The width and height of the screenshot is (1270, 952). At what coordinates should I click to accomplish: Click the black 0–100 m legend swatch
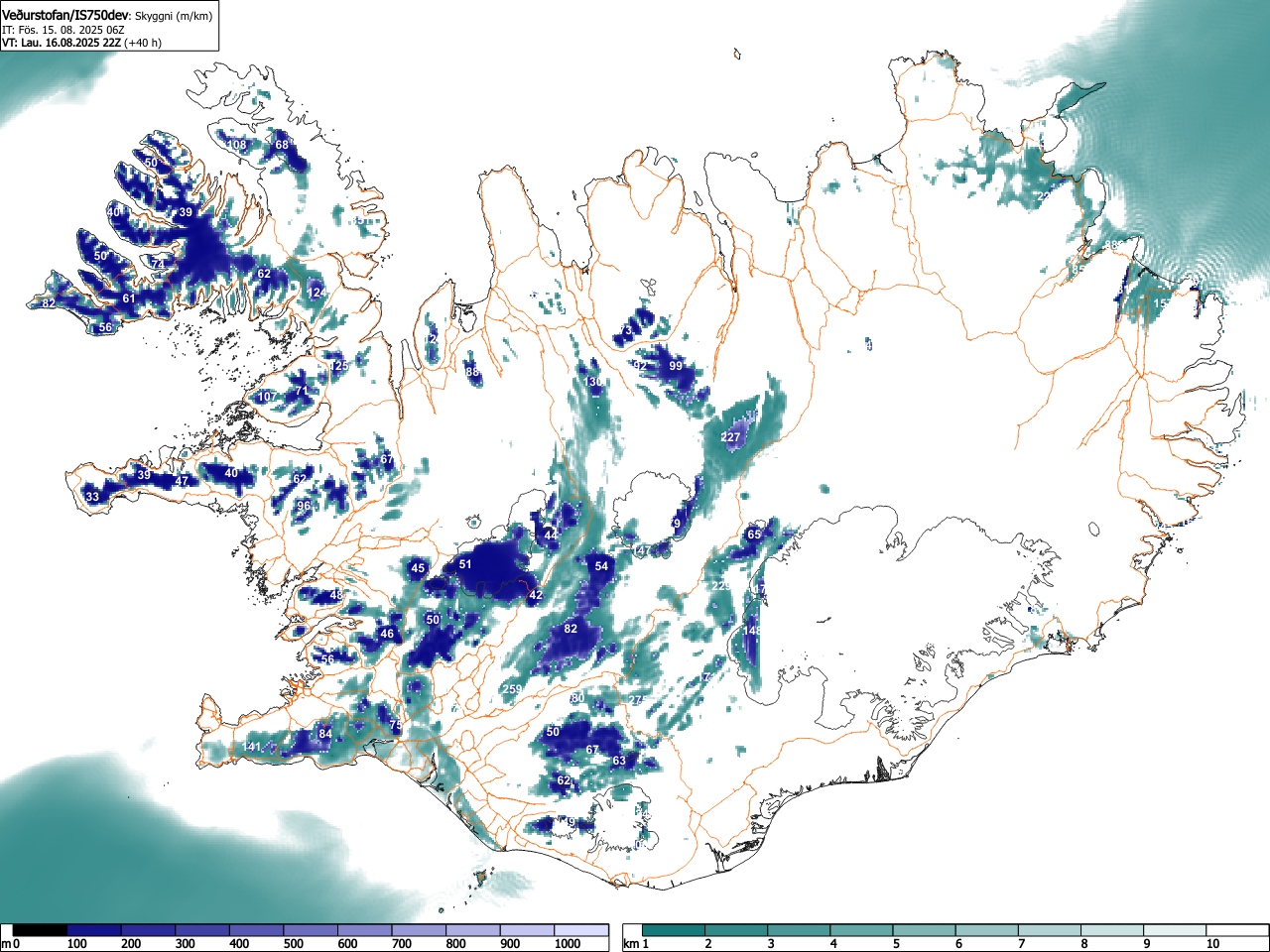(41, 930)
